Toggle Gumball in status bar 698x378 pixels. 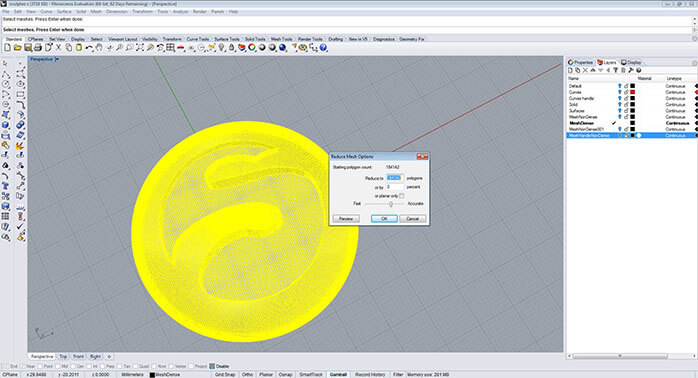tap(338, 375)
